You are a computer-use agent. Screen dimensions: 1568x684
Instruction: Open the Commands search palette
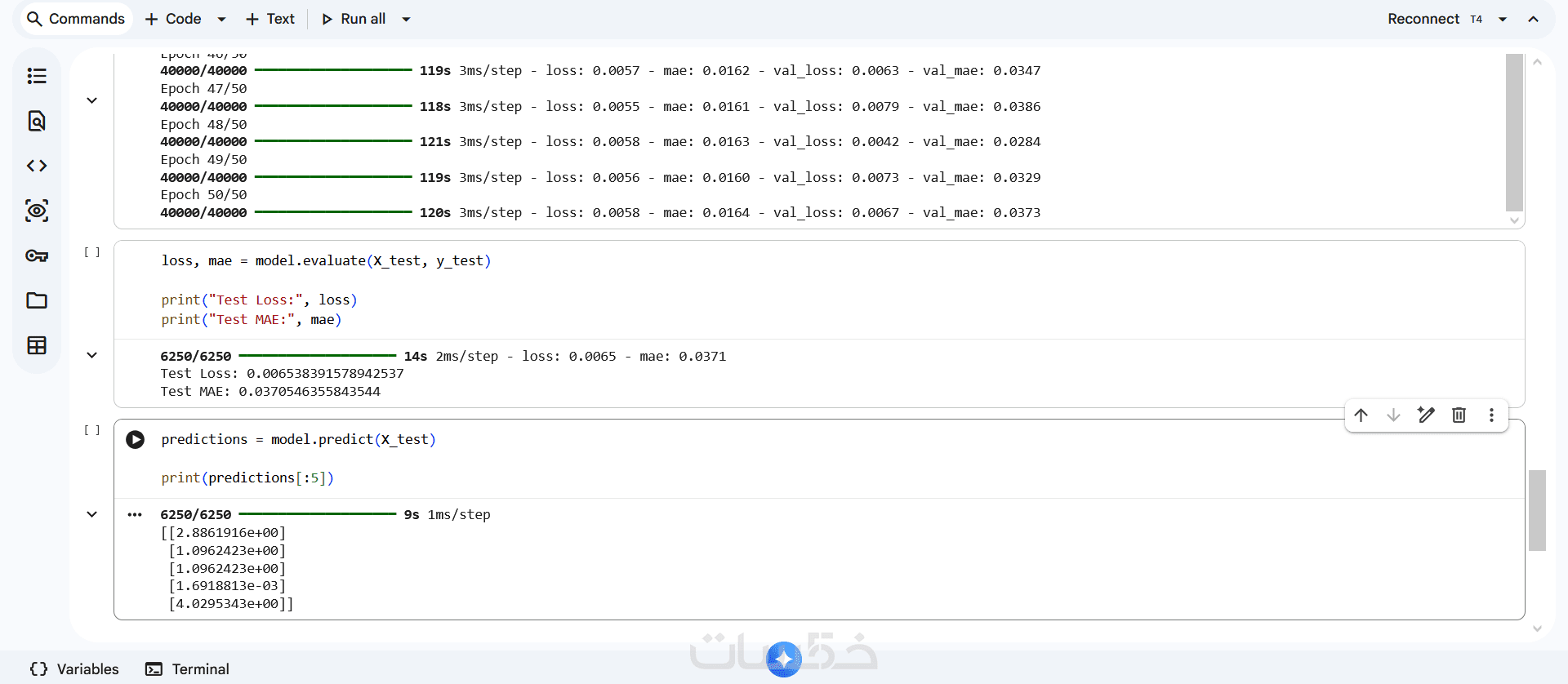coord(76,19)
